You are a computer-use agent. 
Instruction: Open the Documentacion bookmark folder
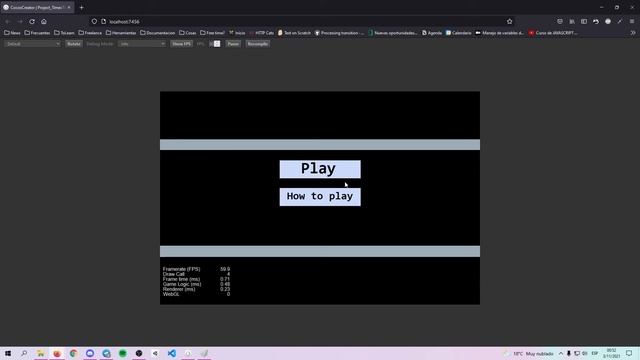158,33
